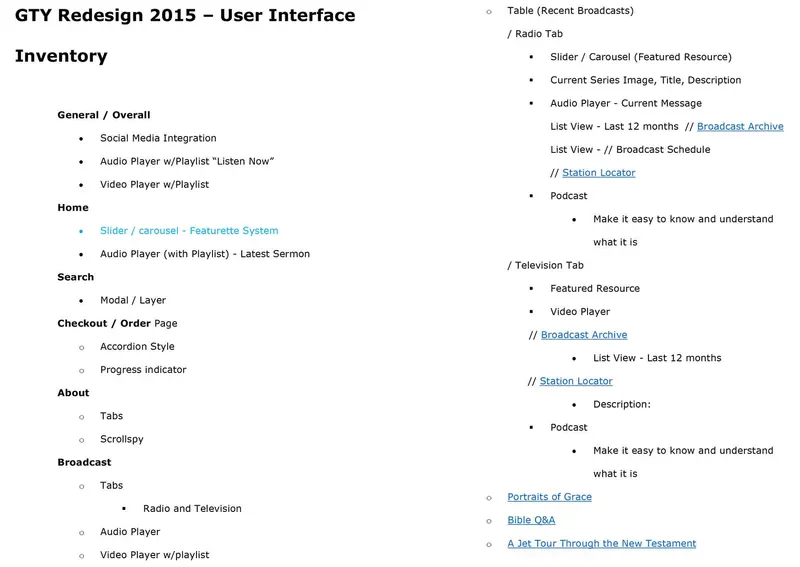
Task: Click 'Tabs' item under Broadcast heading
Action: (112, 485)
